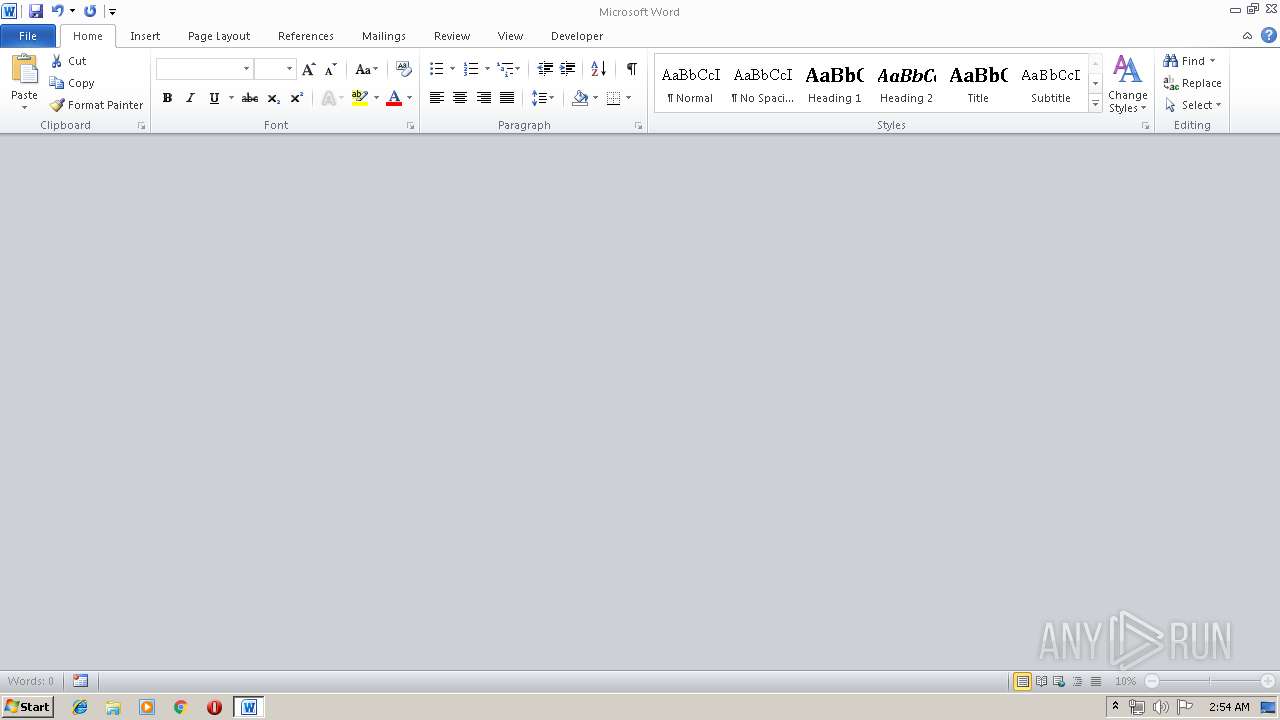Toggle Show/Hide paragraph marks
The image size is (1280, 720).
click(x=632, y=69)
